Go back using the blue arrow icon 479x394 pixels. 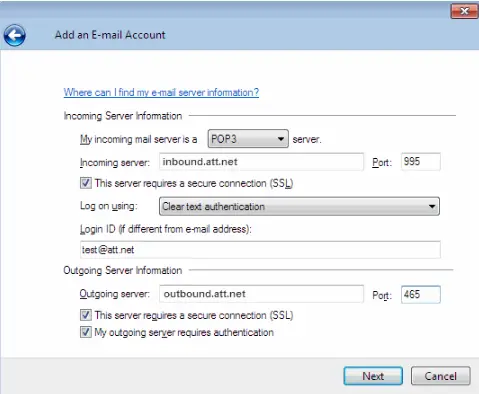(x=15, y=35)
